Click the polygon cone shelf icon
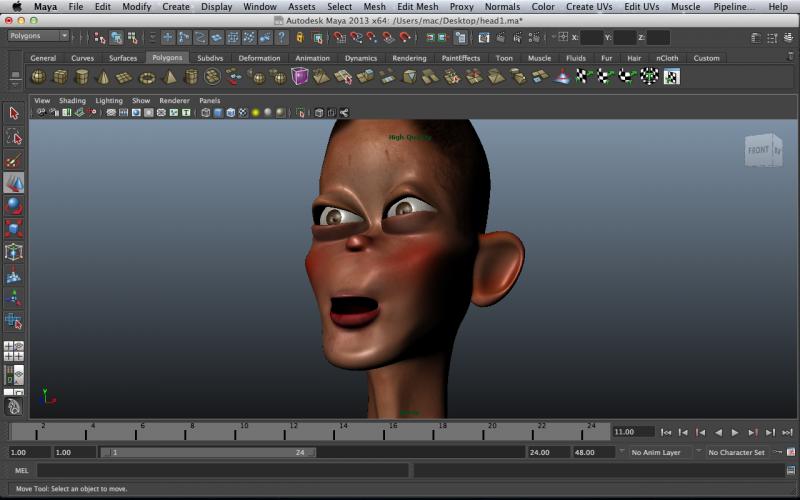Image resolution: width=800 pixels, height=500 pixels. (103, 77)
